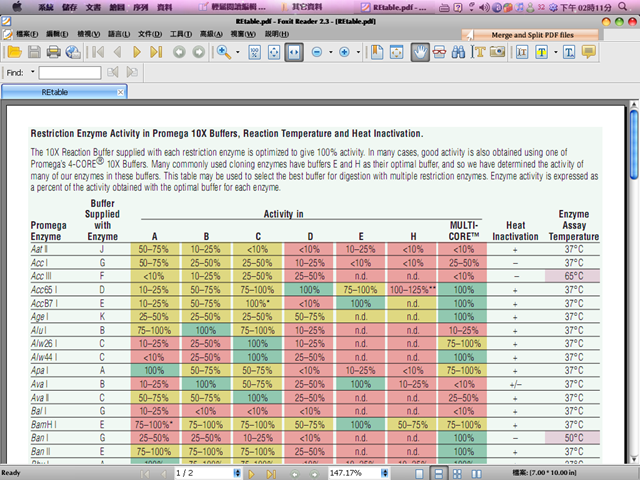Open zoom tool dropdown arrow
Screen dimensions: 640x480
[238, 52]
